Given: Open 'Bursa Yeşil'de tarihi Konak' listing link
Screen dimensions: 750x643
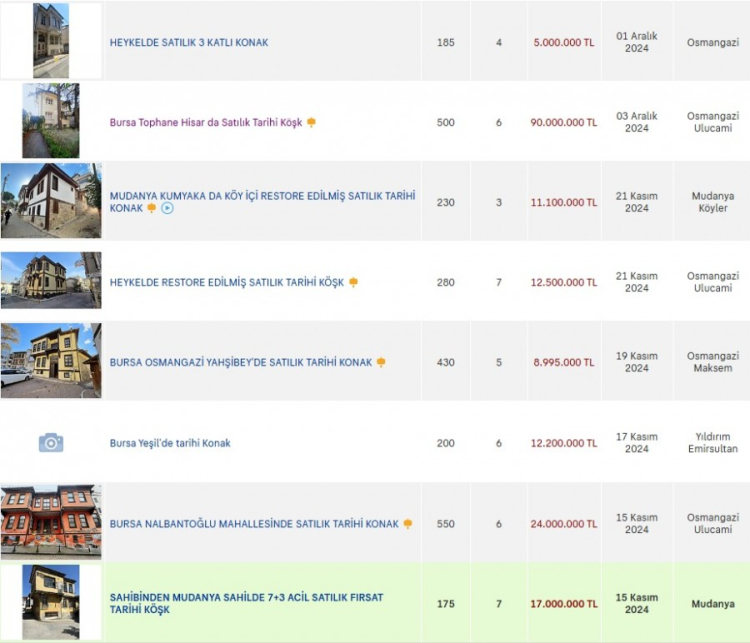Looking at the screenshot, I should click(170, 443).
